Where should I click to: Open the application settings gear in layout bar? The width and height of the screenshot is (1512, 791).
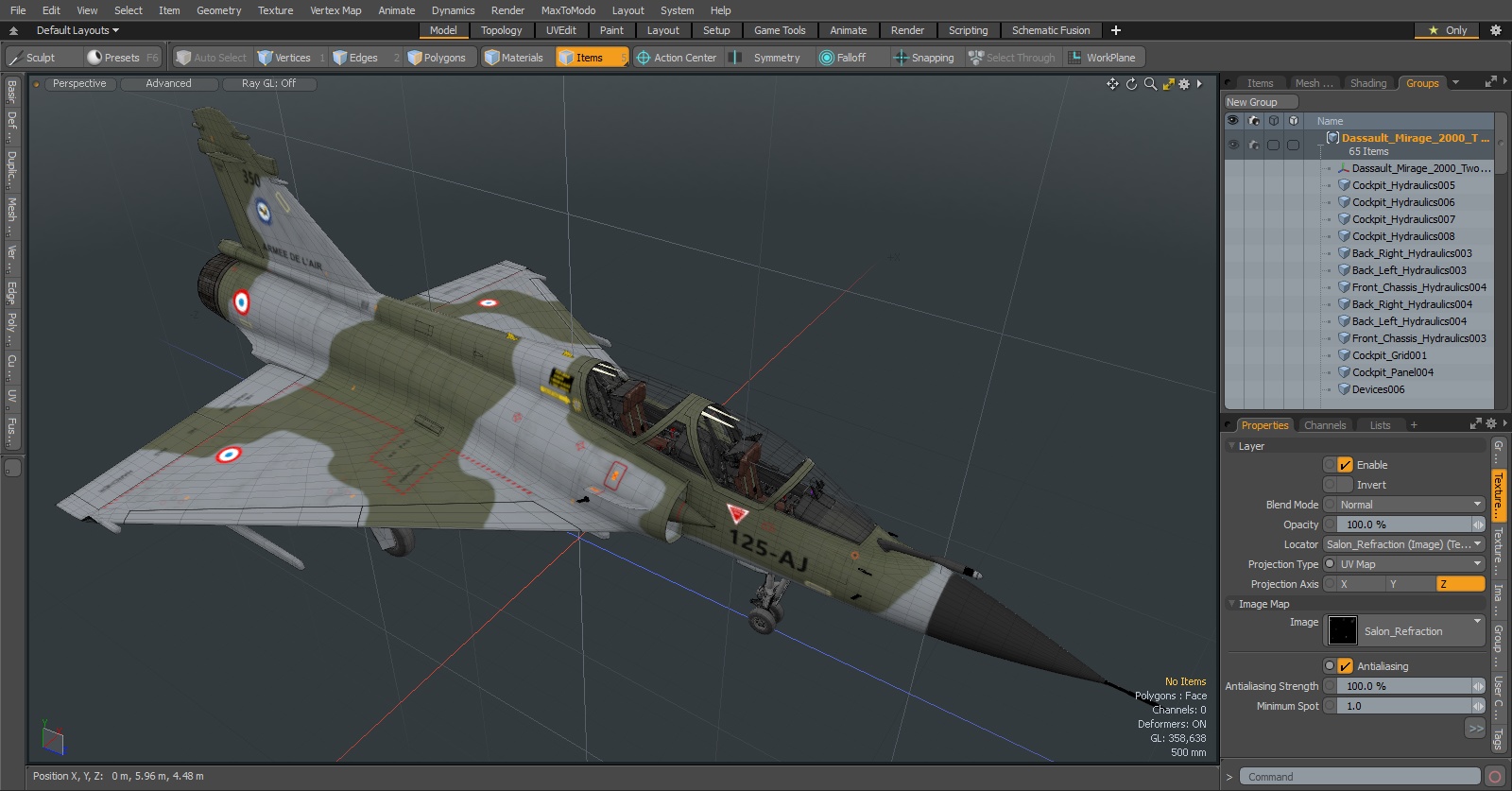click(x=1496, y=30)
